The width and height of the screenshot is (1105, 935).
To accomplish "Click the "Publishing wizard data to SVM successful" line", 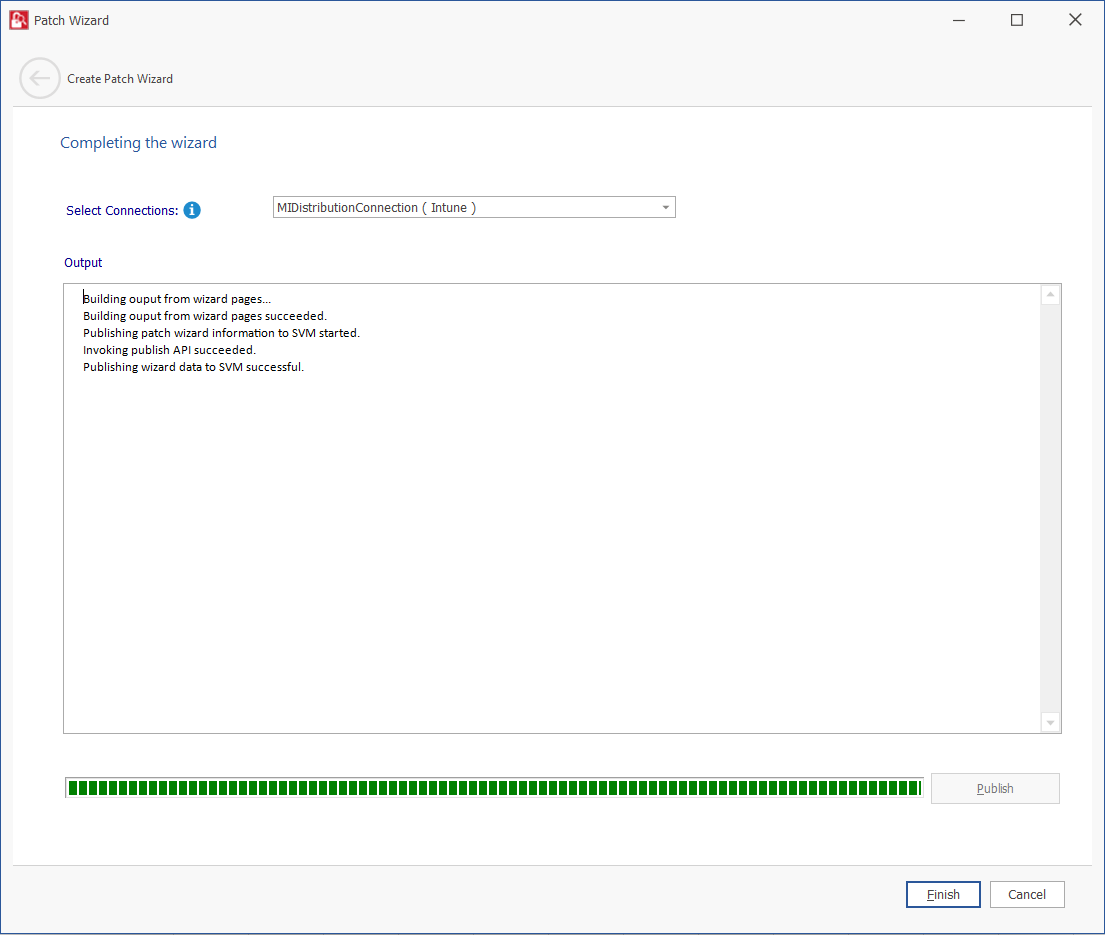I will pyautogui.click(x=193, y=367).
